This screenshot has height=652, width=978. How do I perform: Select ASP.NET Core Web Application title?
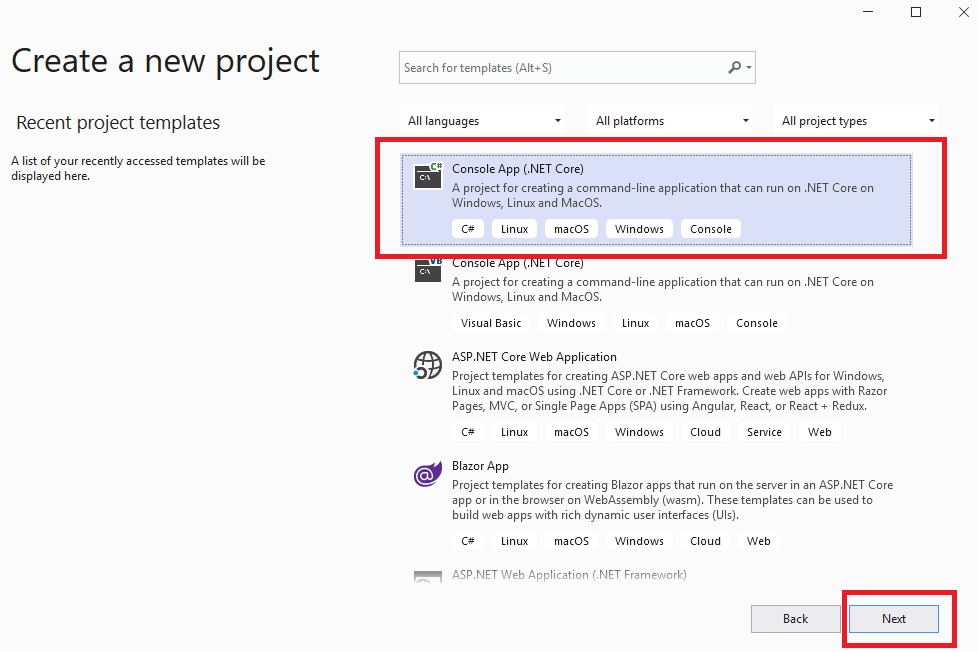point(534,357)
